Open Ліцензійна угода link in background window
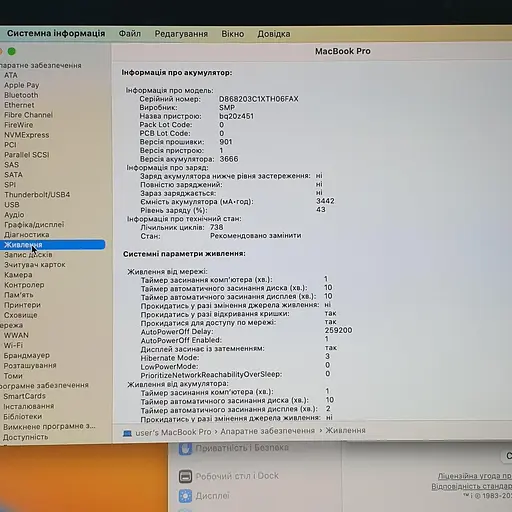 click(475, 476)
